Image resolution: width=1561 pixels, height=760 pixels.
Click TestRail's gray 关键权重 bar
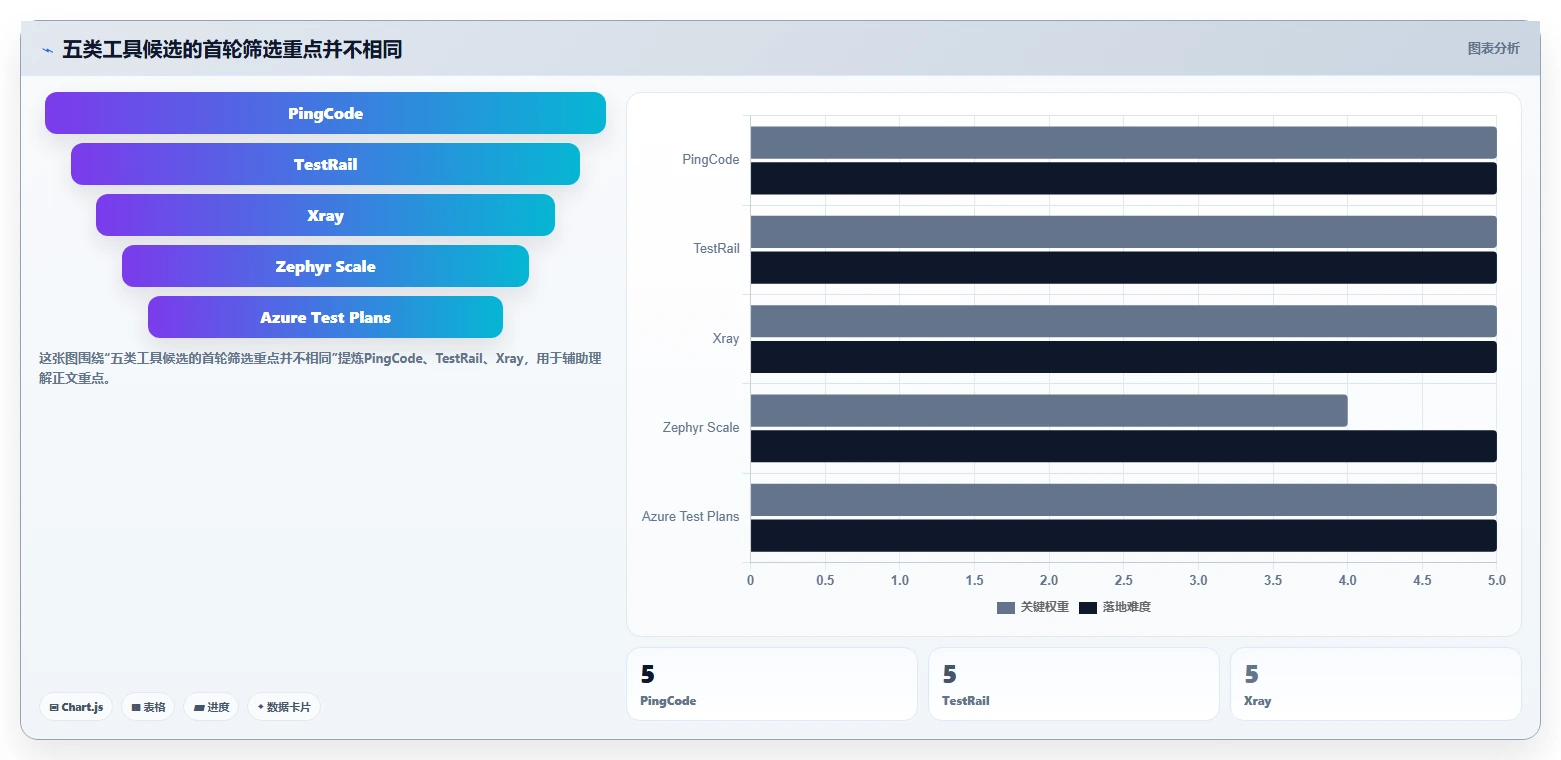1123,231
